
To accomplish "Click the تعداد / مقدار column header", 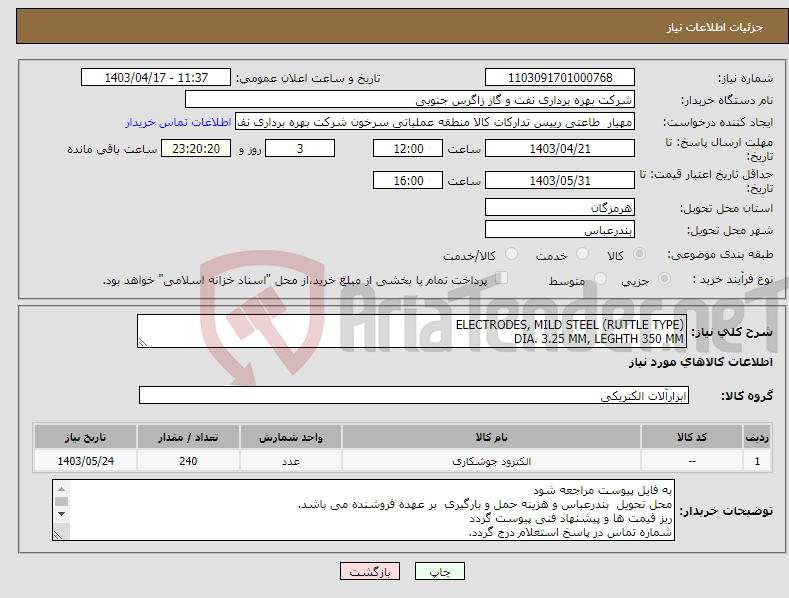I will [188, 437].
